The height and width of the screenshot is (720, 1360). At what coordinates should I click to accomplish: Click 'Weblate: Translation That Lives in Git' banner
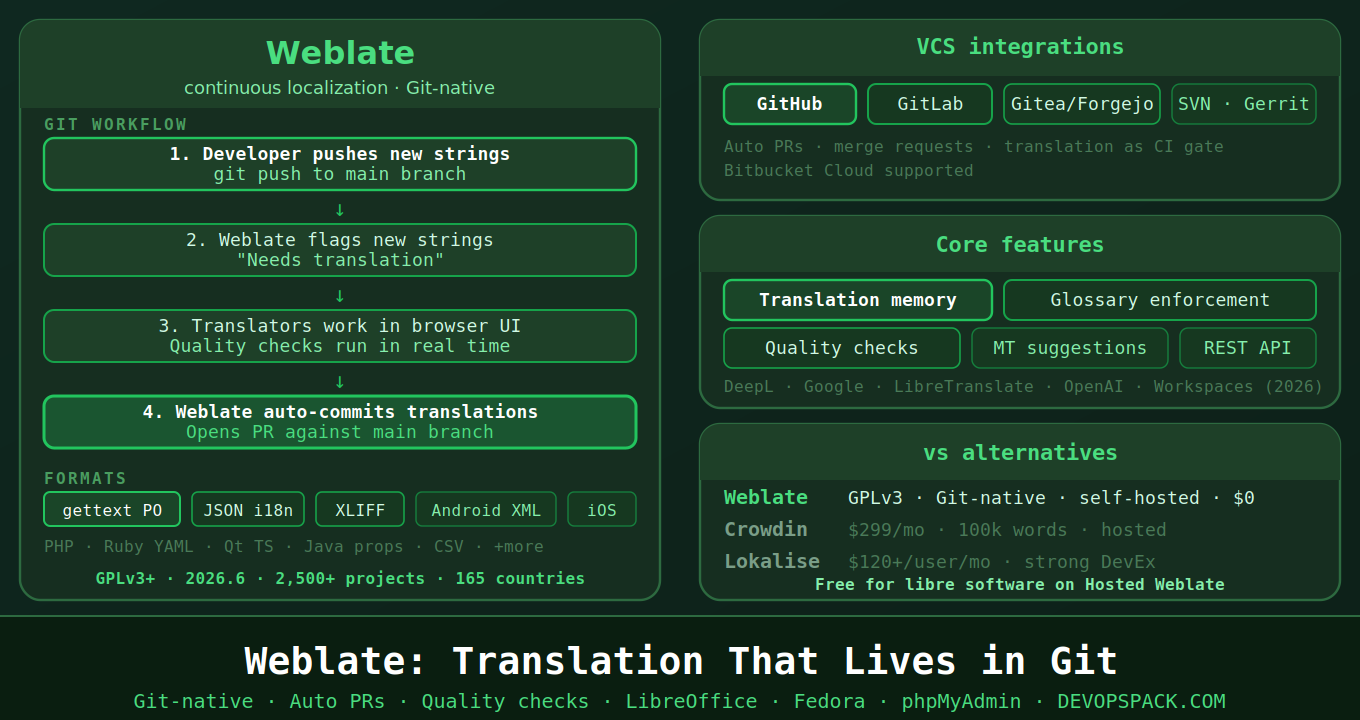(680, 662)
